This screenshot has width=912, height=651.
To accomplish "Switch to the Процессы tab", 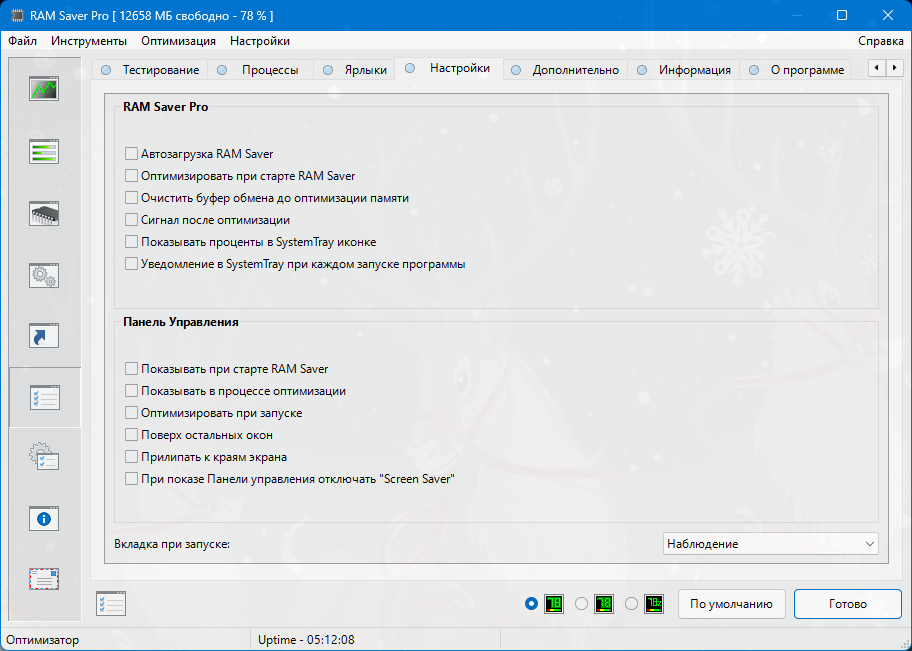I will (269, 70).
